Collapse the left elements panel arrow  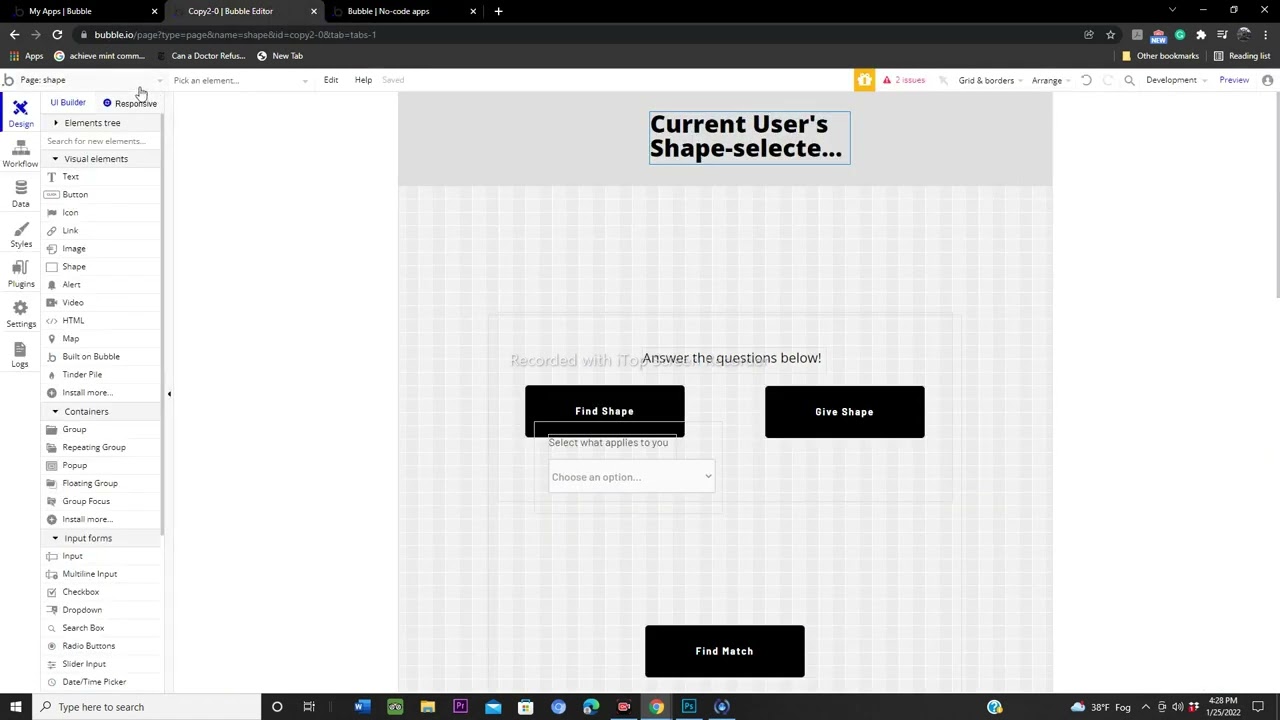(169, 394)
